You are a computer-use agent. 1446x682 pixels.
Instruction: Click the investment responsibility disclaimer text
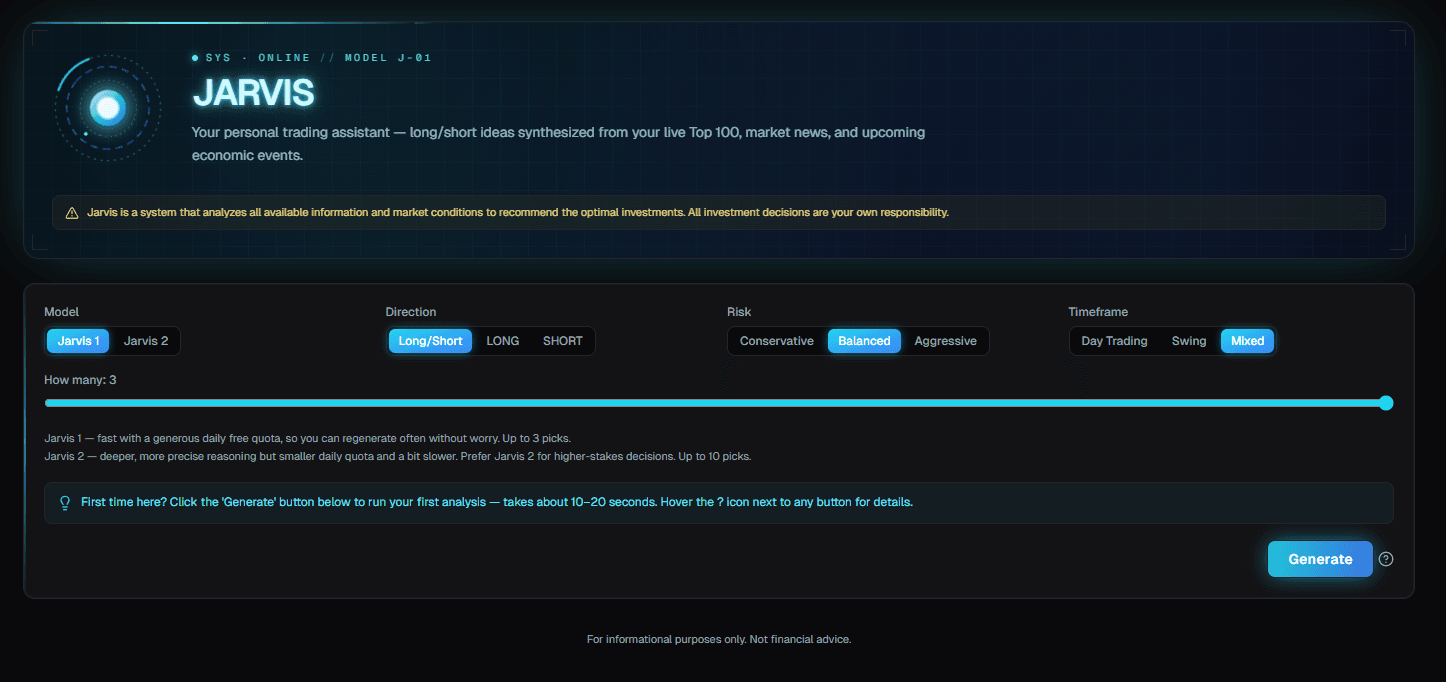[518, 213]
